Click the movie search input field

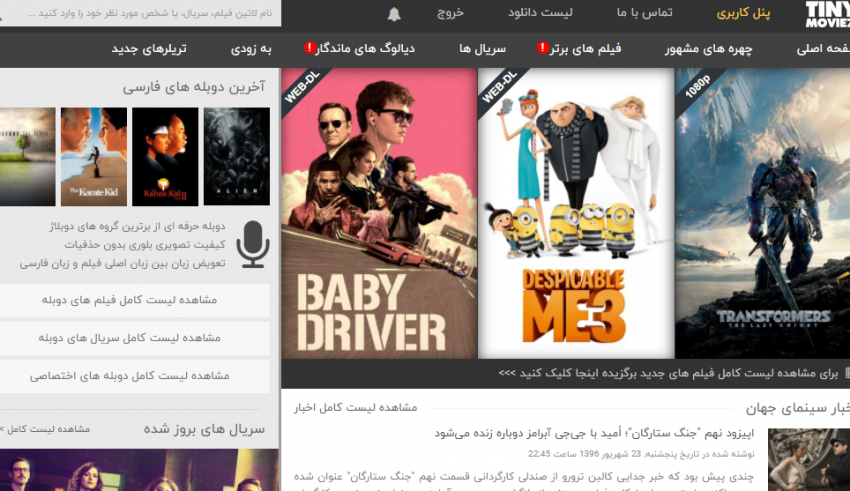140,13
